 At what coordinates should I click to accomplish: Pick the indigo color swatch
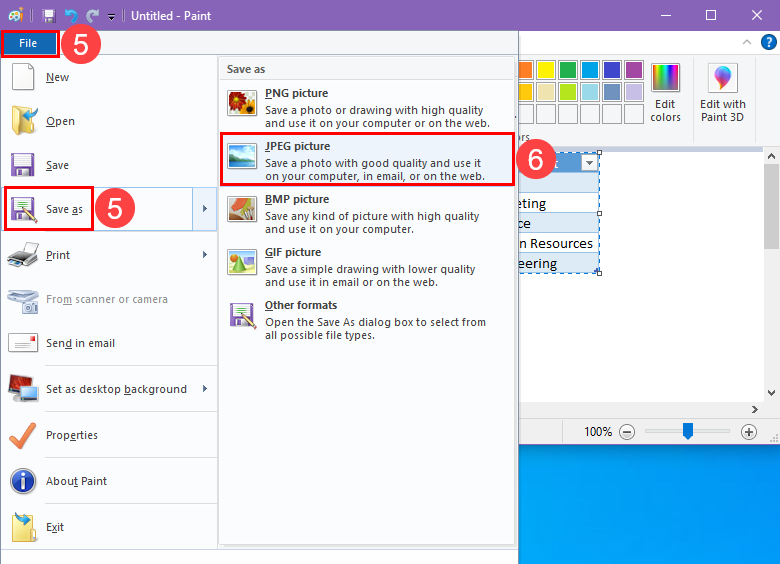612,70
